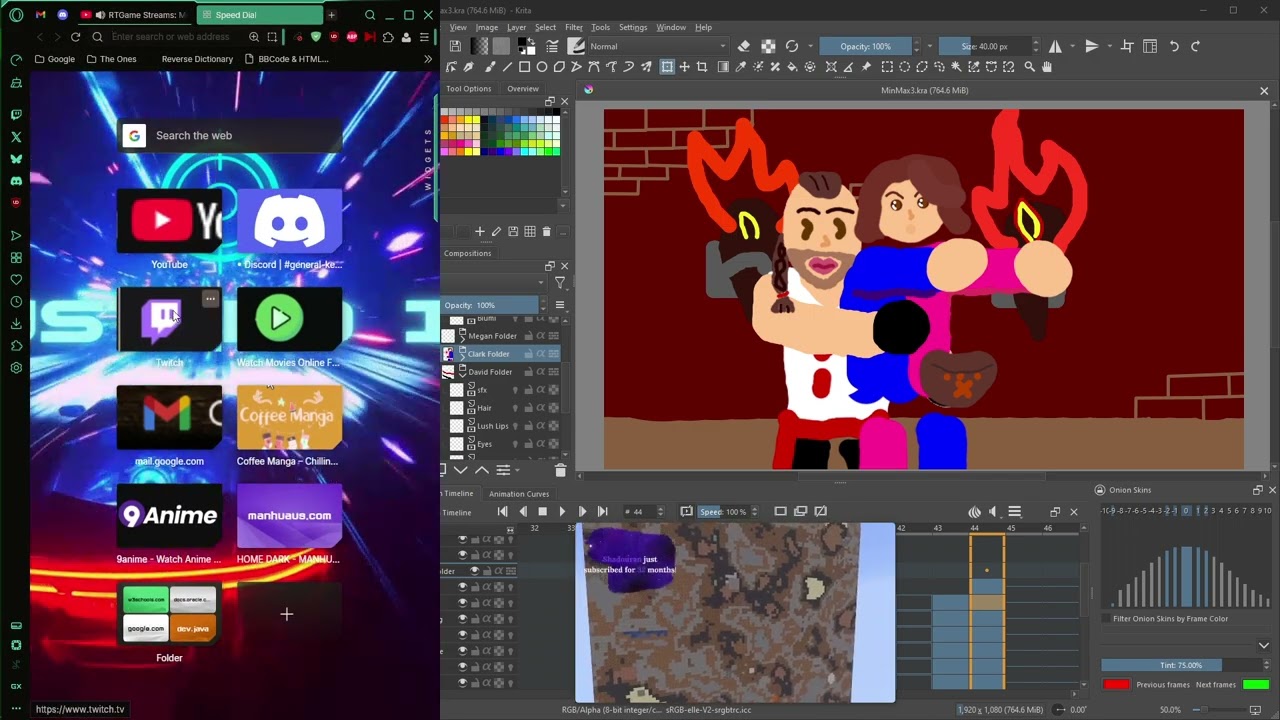Viewport: 1280px width, 720px height.
Task: Select the Line tool in Krita
Action: [508, 67]
